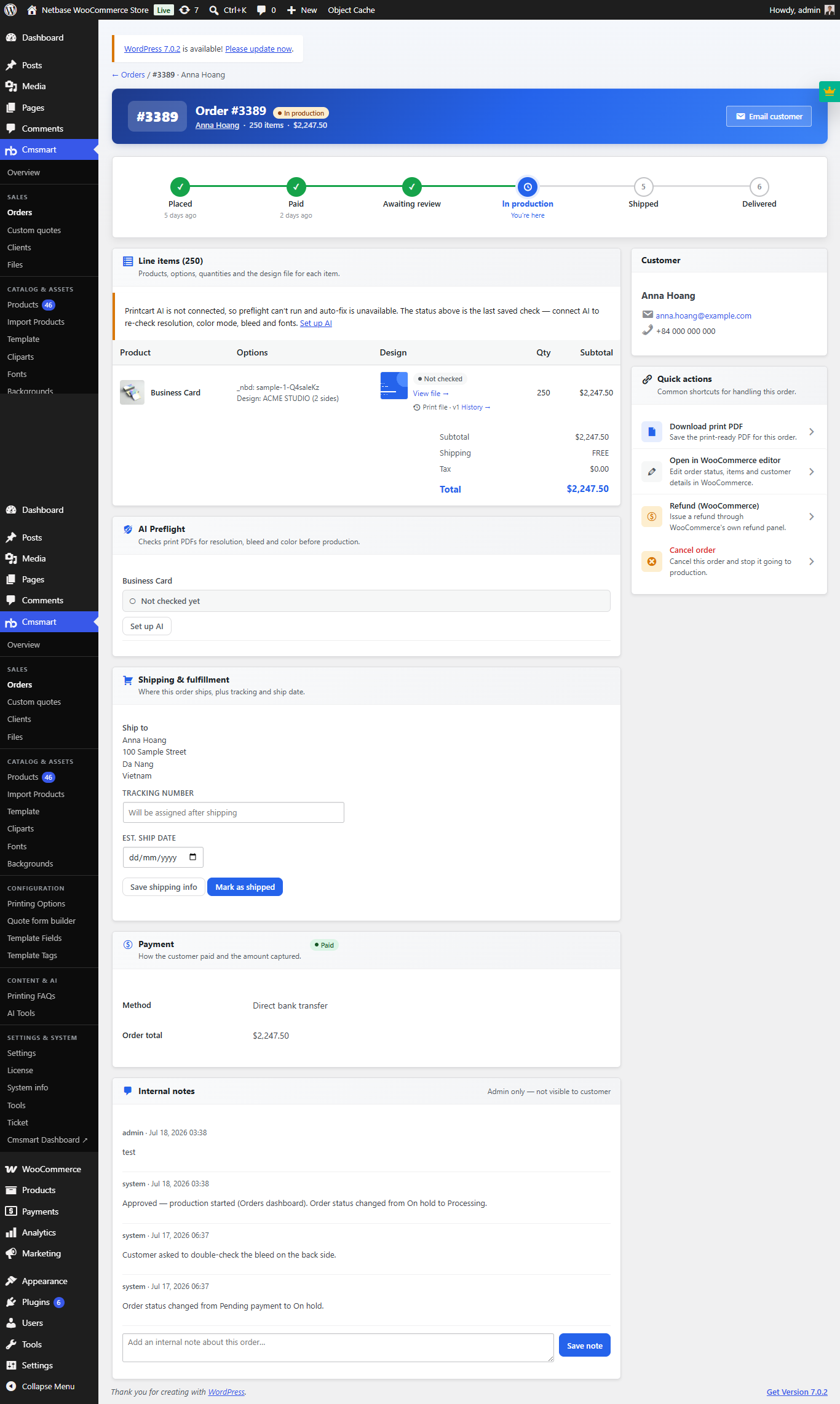Open the Ticket menu item
The width and height of the screenshot is (840, 1404).
coord(18,1122)
